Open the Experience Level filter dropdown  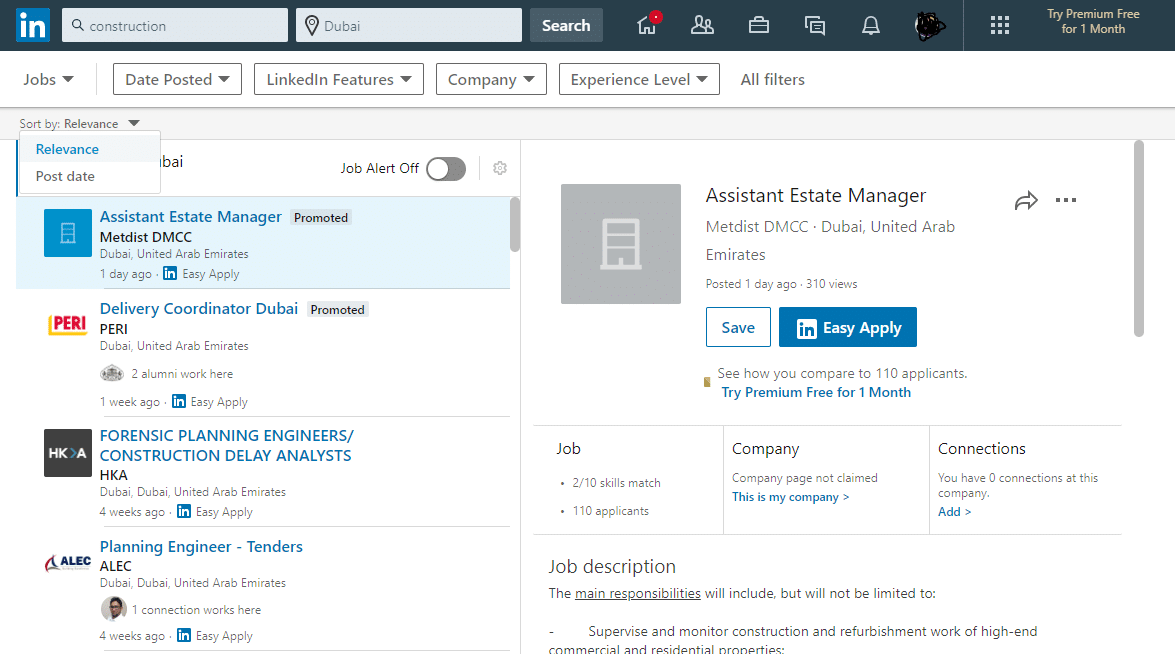pyautogui.click(x=639, y=78)
